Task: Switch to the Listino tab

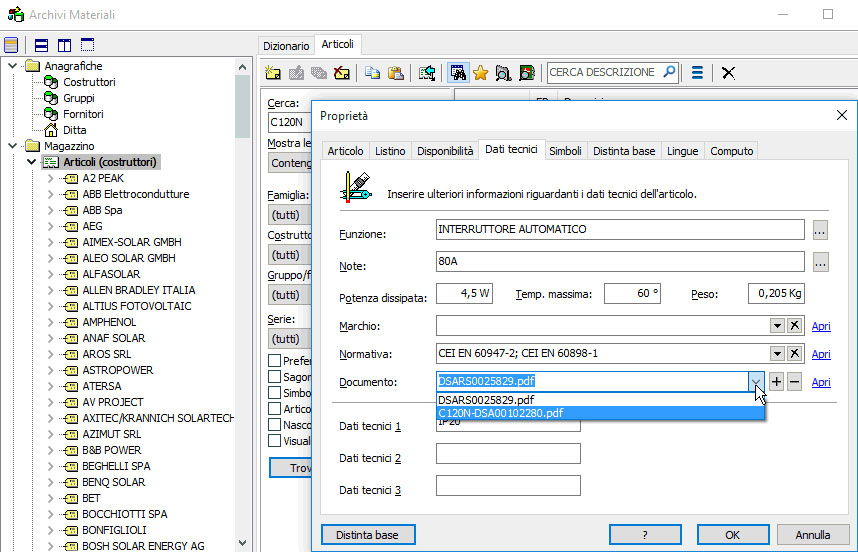Action: [x=390, y=151]
